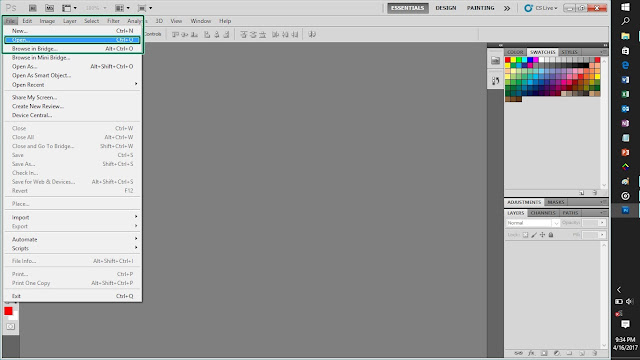This screenshot has height=360, width=640.
Task: Click the Auto-Align Layers icon in options bar
Action: [312, 34]
